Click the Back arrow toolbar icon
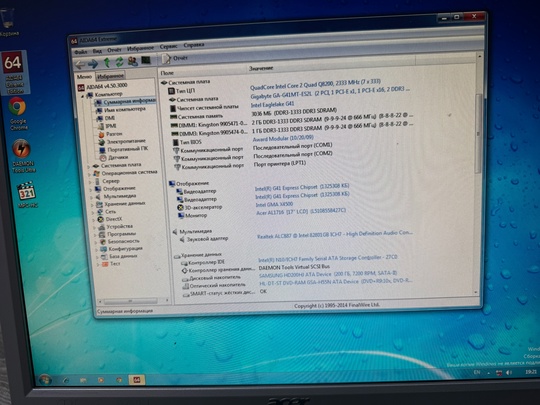540x405 pixels. (x=80, y=64)
